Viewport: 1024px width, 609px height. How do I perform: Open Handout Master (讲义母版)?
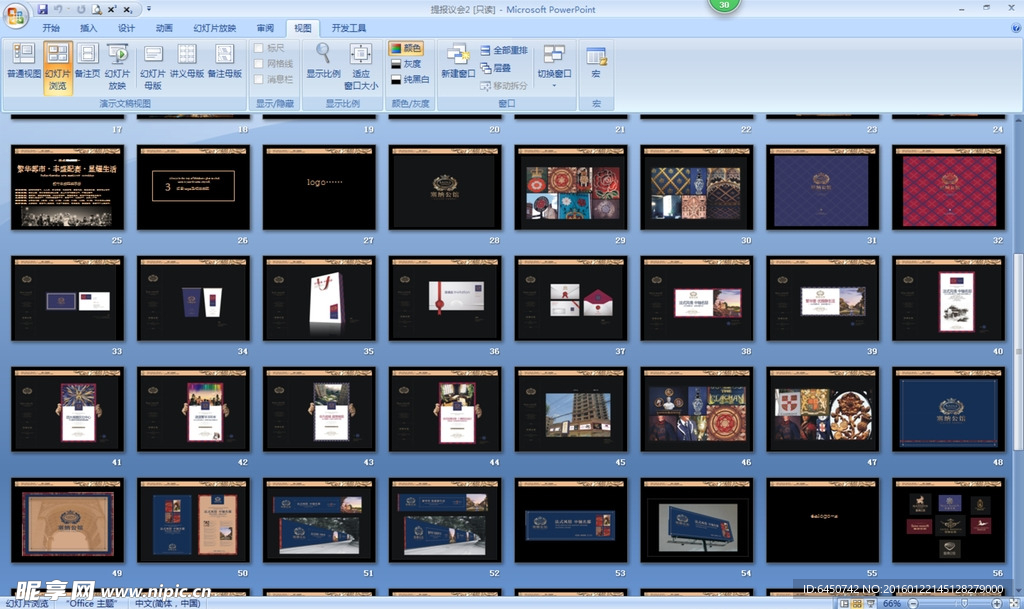pyautogui.click(x=187, y=62)
